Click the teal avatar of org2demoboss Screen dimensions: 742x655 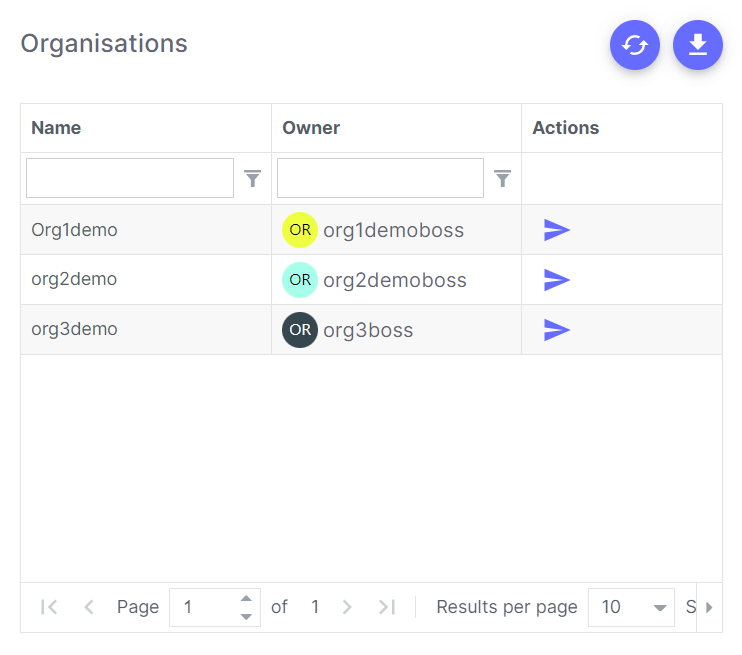click(x=300, y=280)
